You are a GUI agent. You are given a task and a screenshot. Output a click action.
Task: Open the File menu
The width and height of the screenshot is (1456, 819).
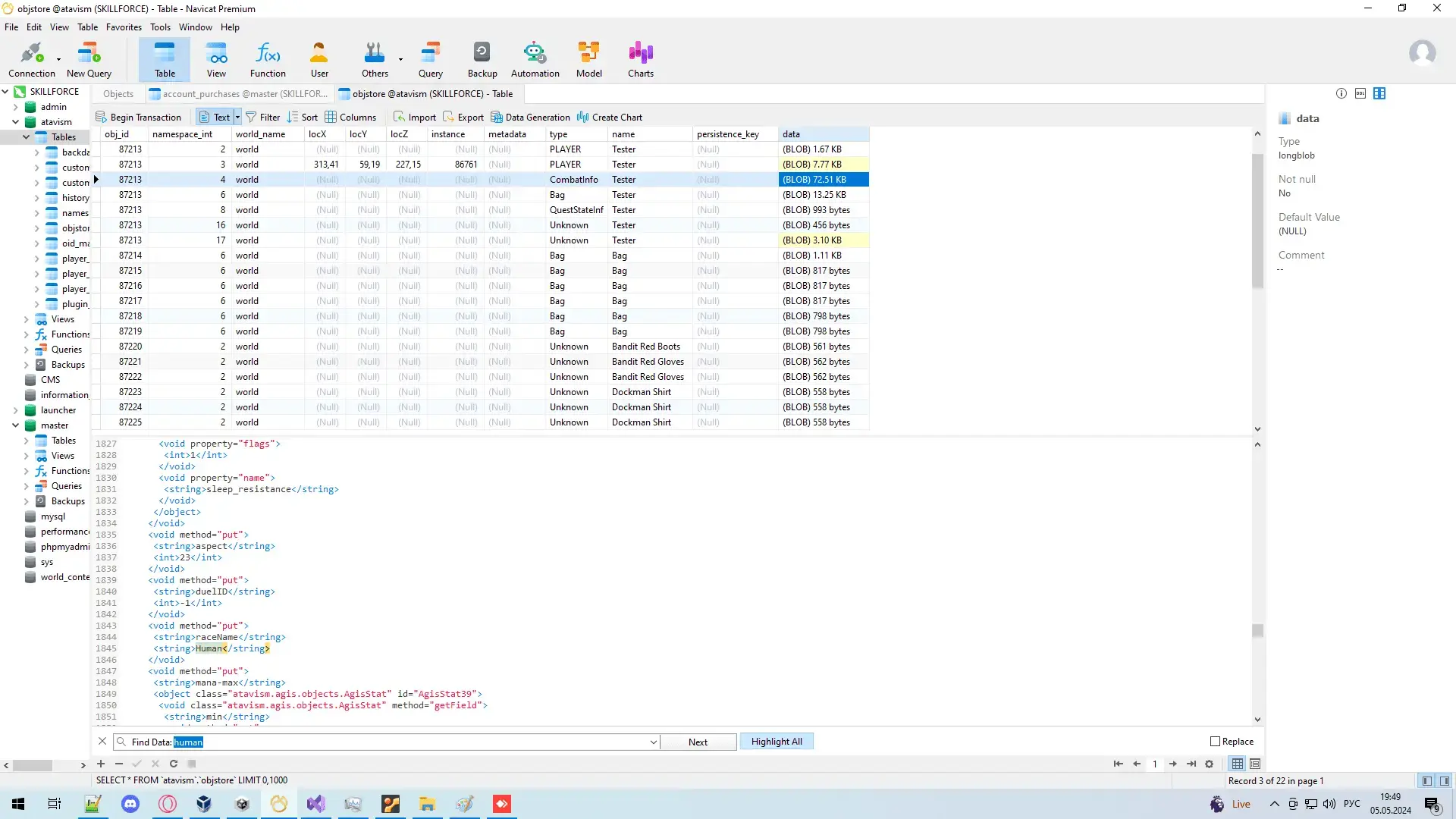tap(11, 27)
